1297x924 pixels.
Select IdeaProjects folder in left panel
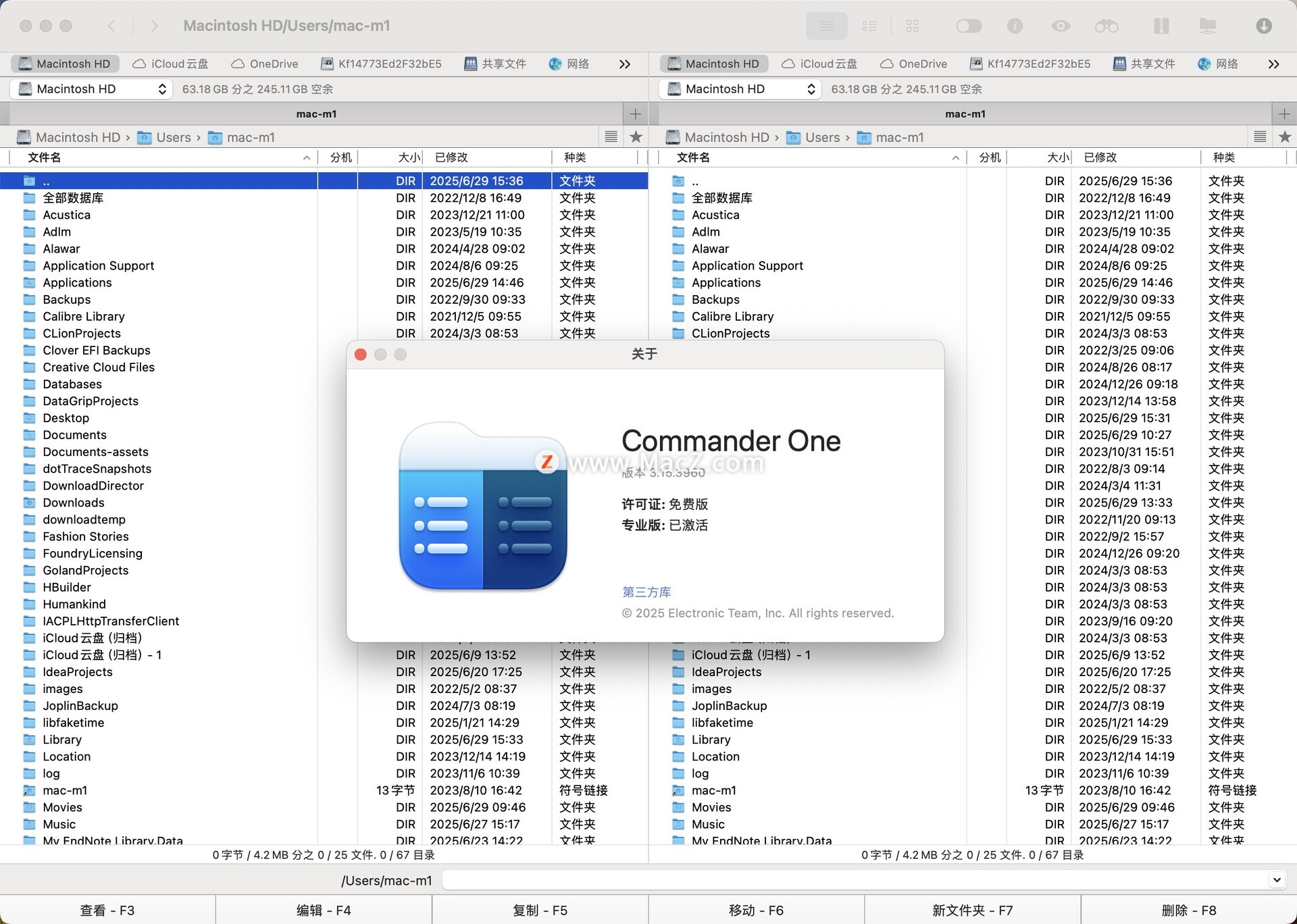click(x=77, y=672)
